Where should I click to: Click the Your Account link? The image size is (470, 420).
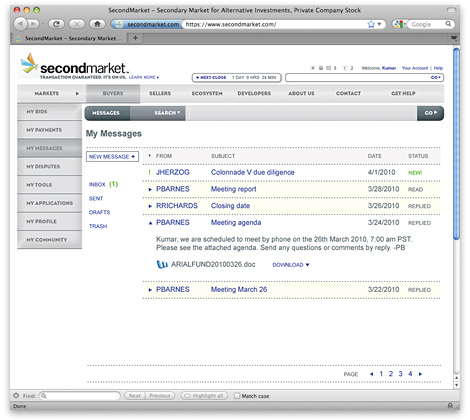pyautogui.click(x=415, y=68)
